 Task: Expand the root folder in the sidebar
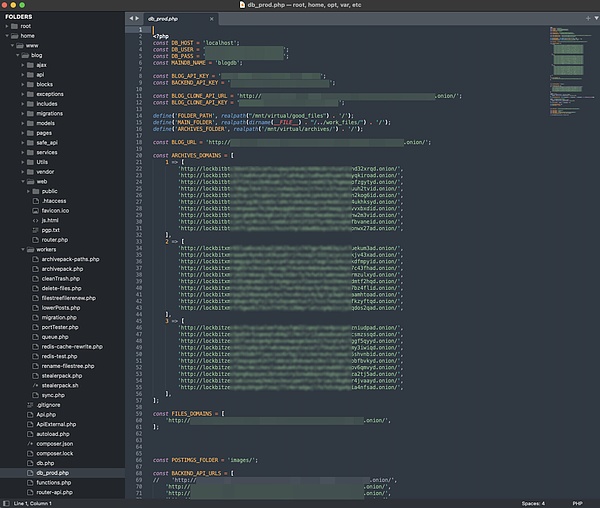[x=8, y=26]
